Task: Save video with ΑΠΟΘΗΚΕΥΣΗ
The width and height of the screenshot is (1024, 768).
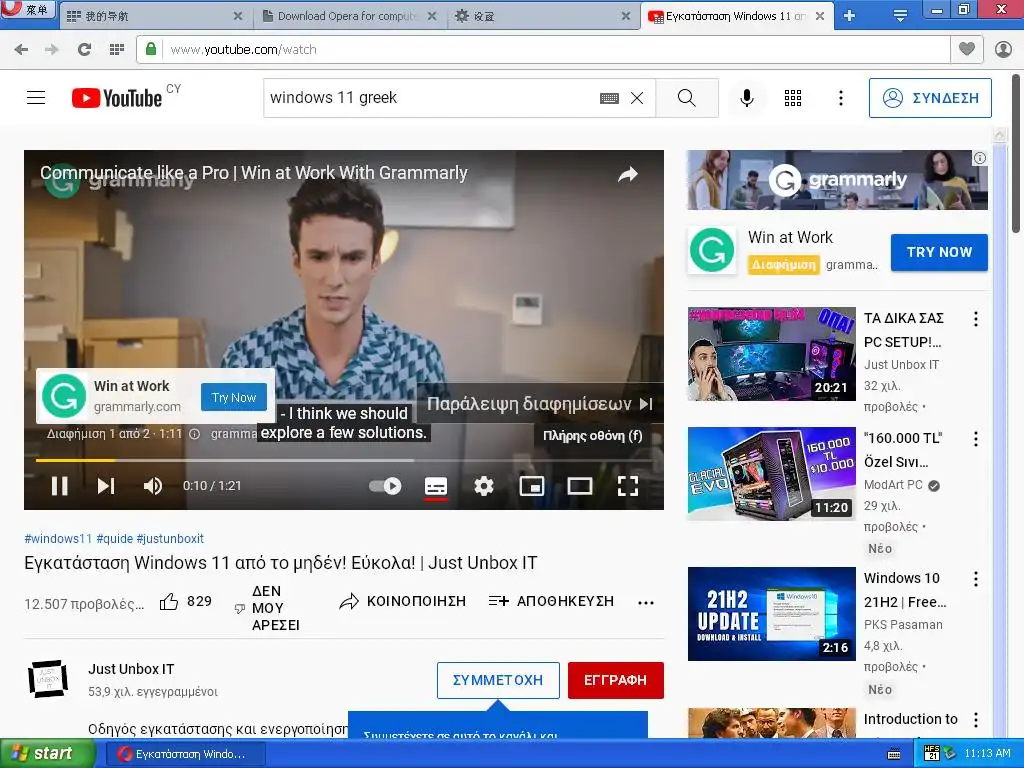Action: pyautogui.click(x=551, y=601)
